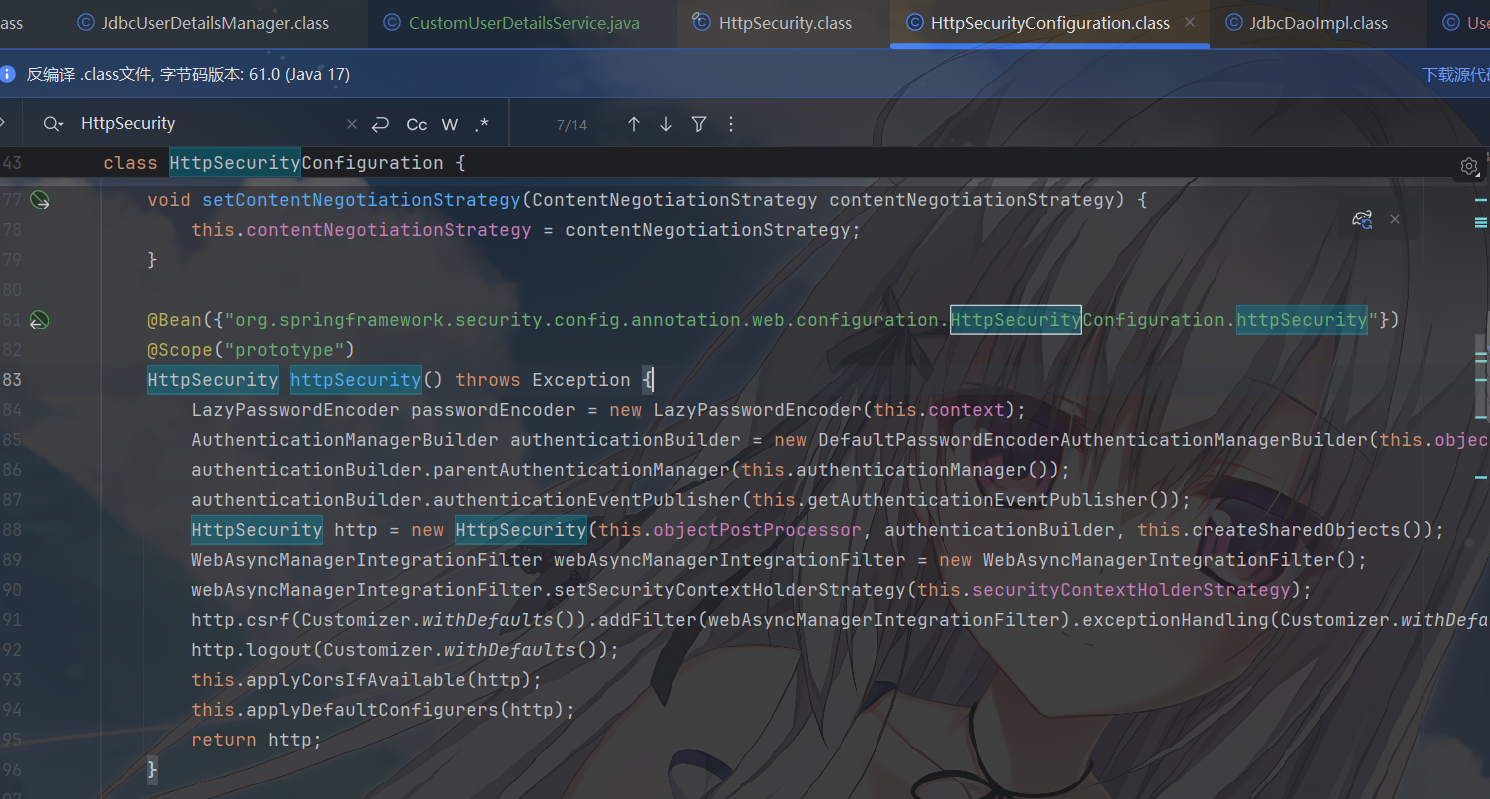Click the editor error stripe scrollbar

pos(1482,400)
